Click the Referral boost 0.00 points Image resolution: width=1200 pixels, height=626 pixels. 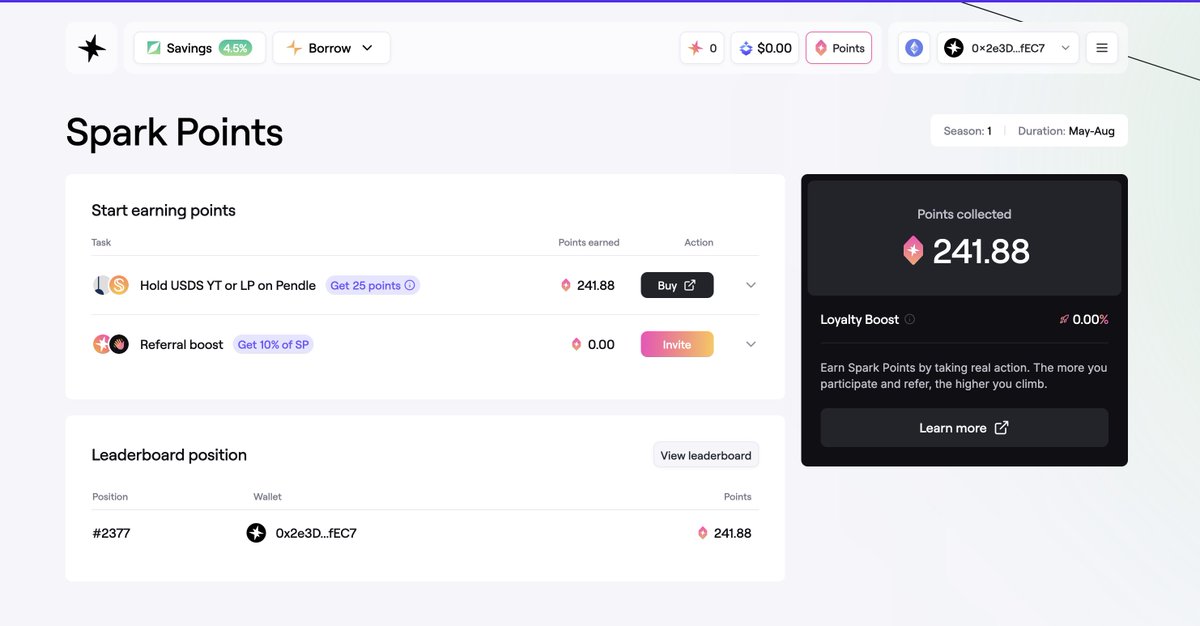(x=601, y=344)
